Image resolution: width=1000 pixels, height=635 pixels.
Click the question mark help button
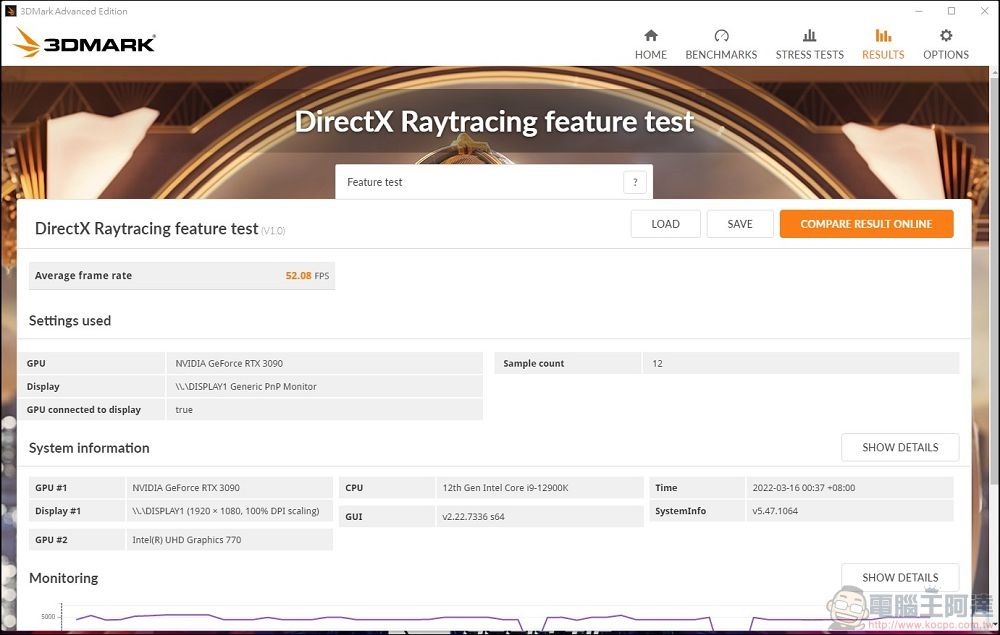coord(634,182)
